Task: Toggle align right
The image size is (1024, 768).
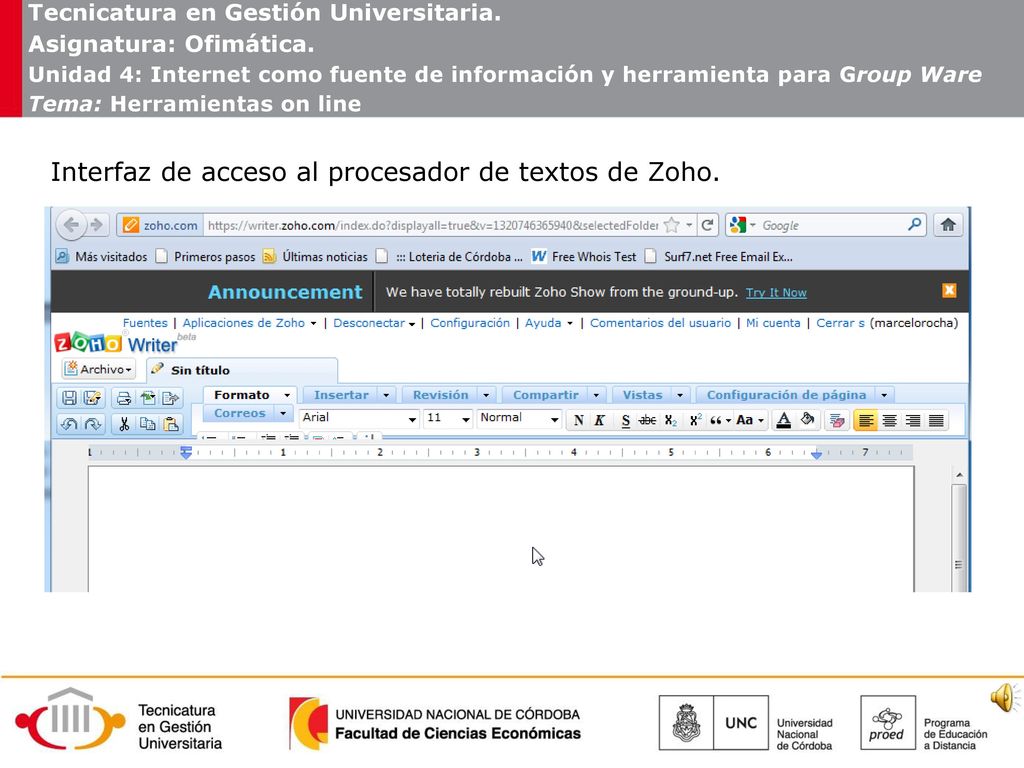Action: [913, 421]
